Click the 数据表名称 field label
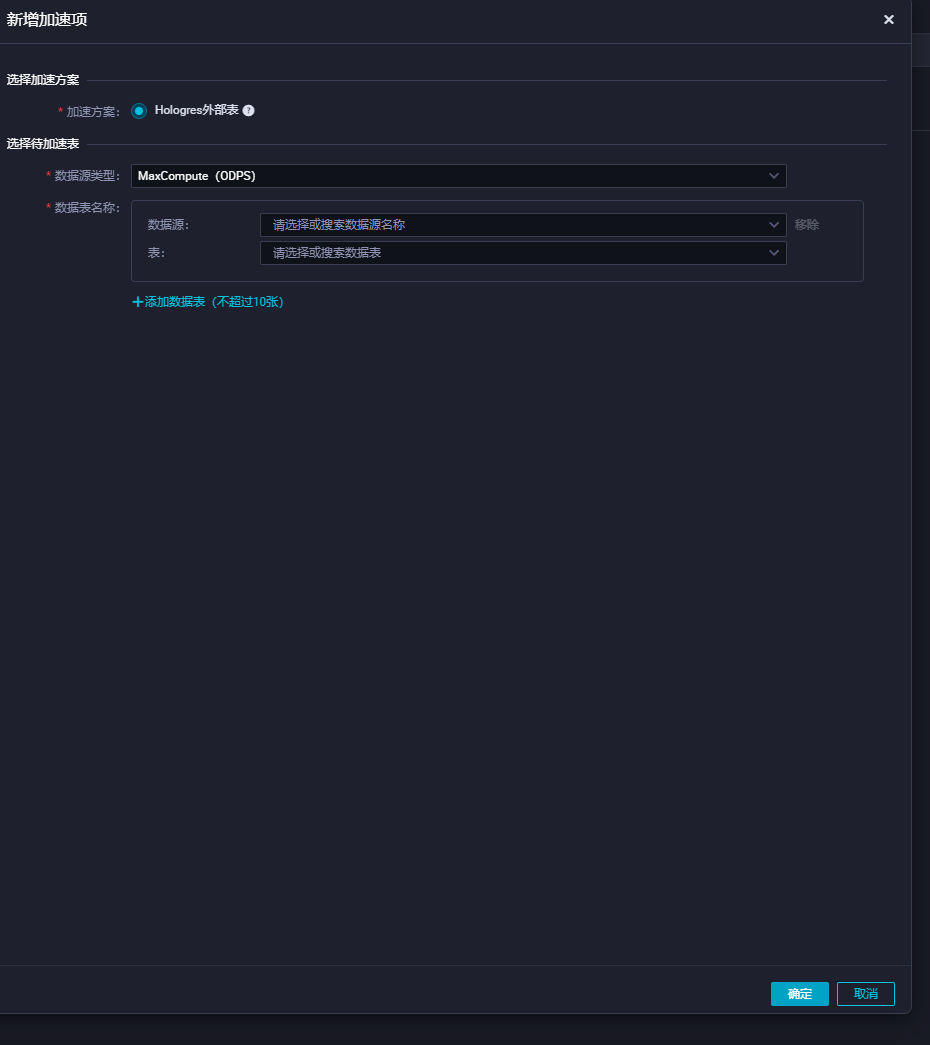This screenshot has width=930, height=1045. [x=87, y=208]
